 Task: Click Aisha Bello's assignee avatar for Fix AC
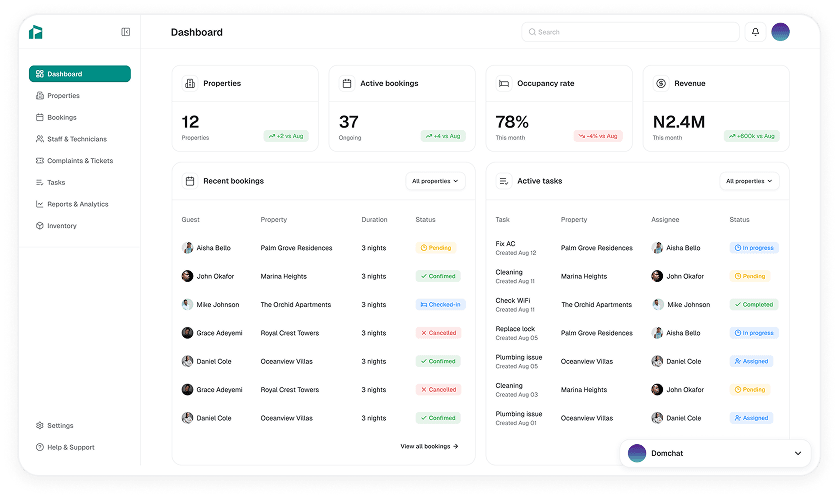click(x=657, y=248)
